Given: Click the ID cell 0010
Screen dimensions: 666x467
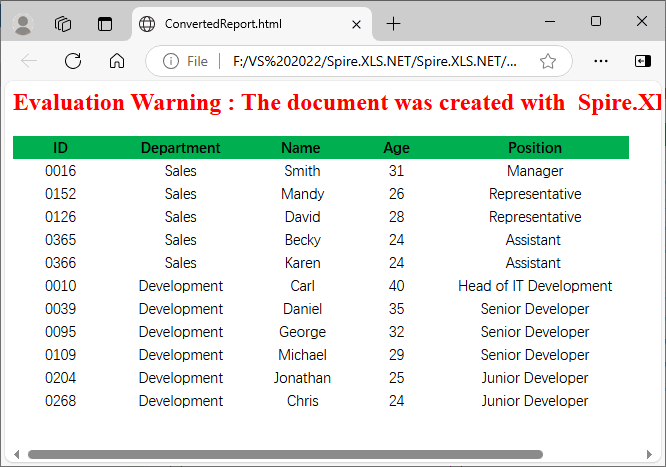Looking at the screenshot, I should click(x=60, y=286).
